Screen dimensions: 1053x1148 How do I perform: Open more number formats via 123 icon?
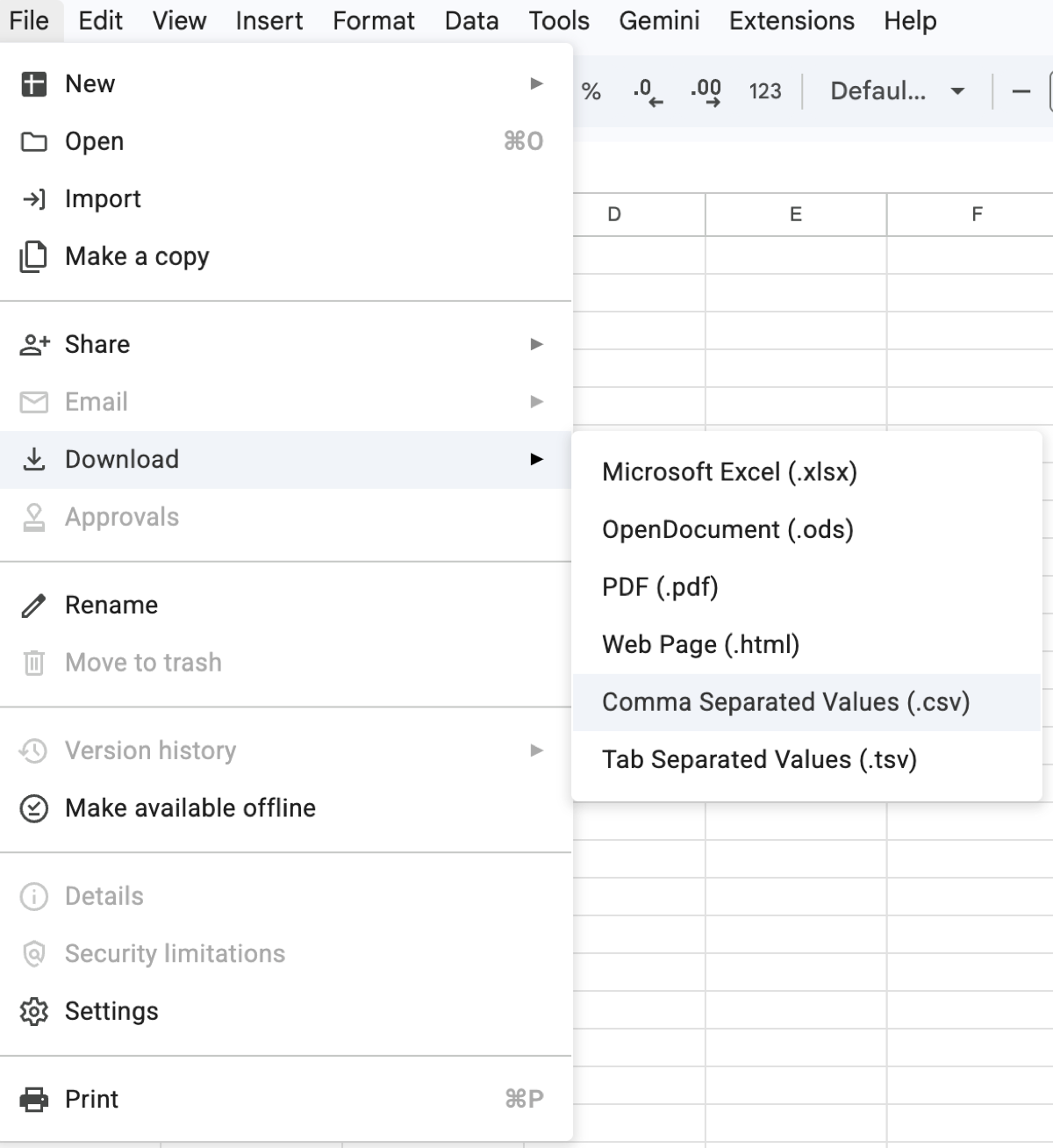(763, 90)
